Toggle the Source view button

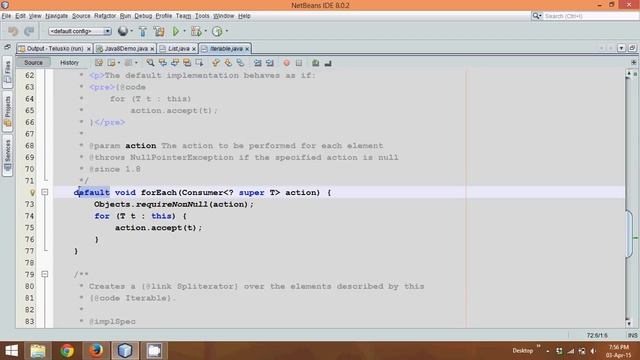[x=33, y=62]
